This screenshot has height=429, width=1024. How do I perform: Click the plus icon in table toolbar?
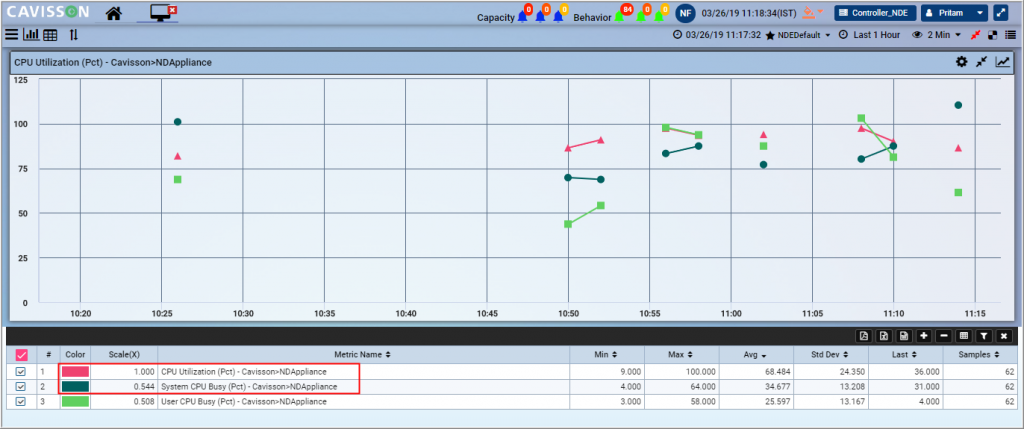(x=923, y=336)
